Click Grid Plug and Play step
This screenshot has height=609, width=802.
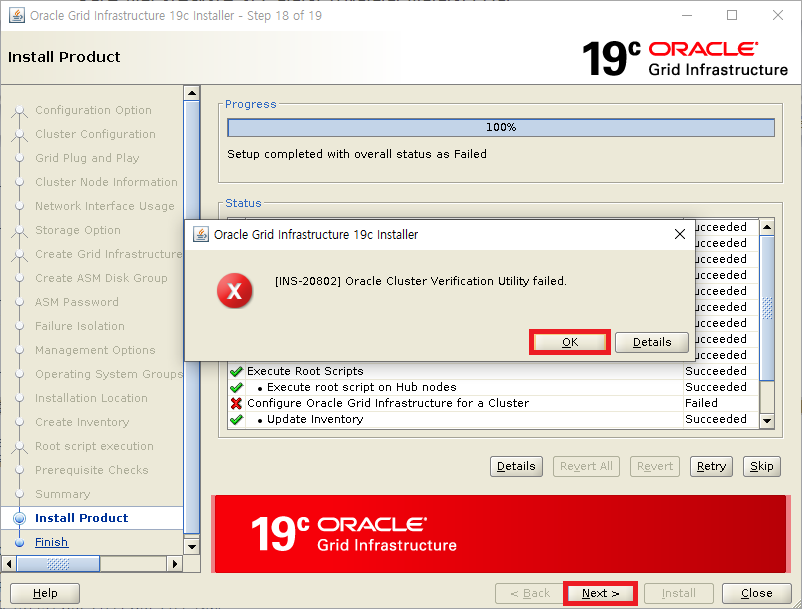tap(87, 159)
